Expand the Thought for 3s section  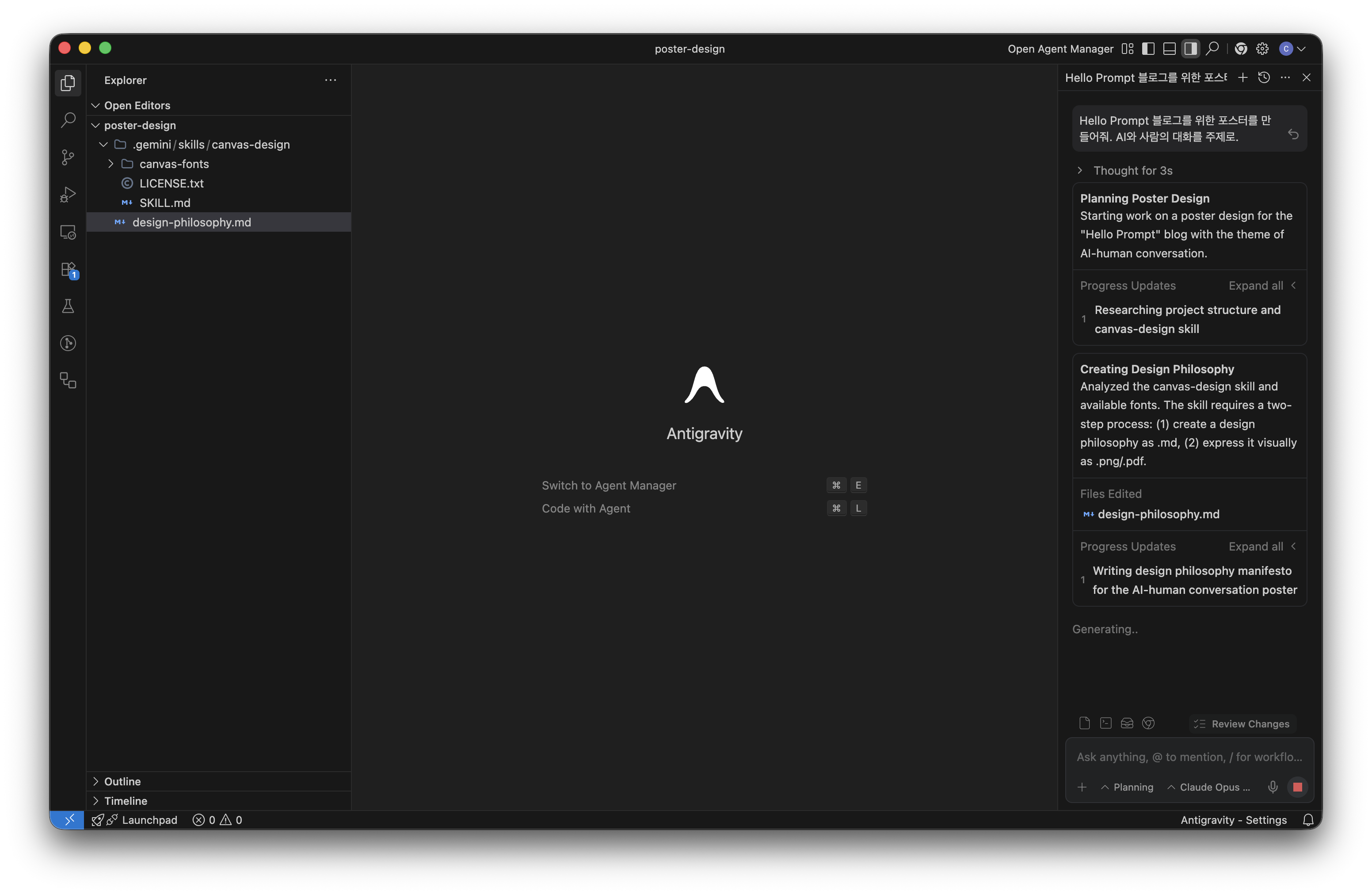(1132, 171)
